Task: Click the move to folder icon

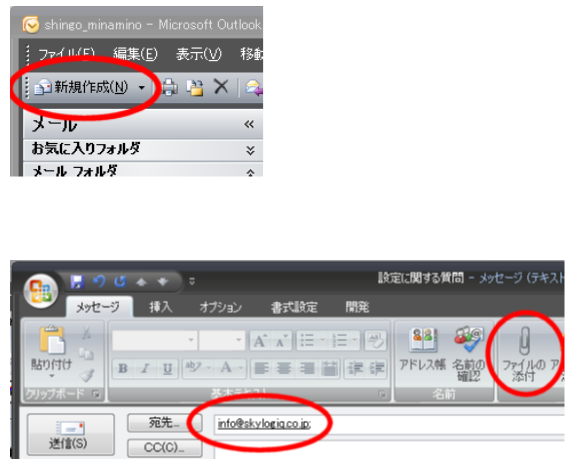Action: (195, 88)
